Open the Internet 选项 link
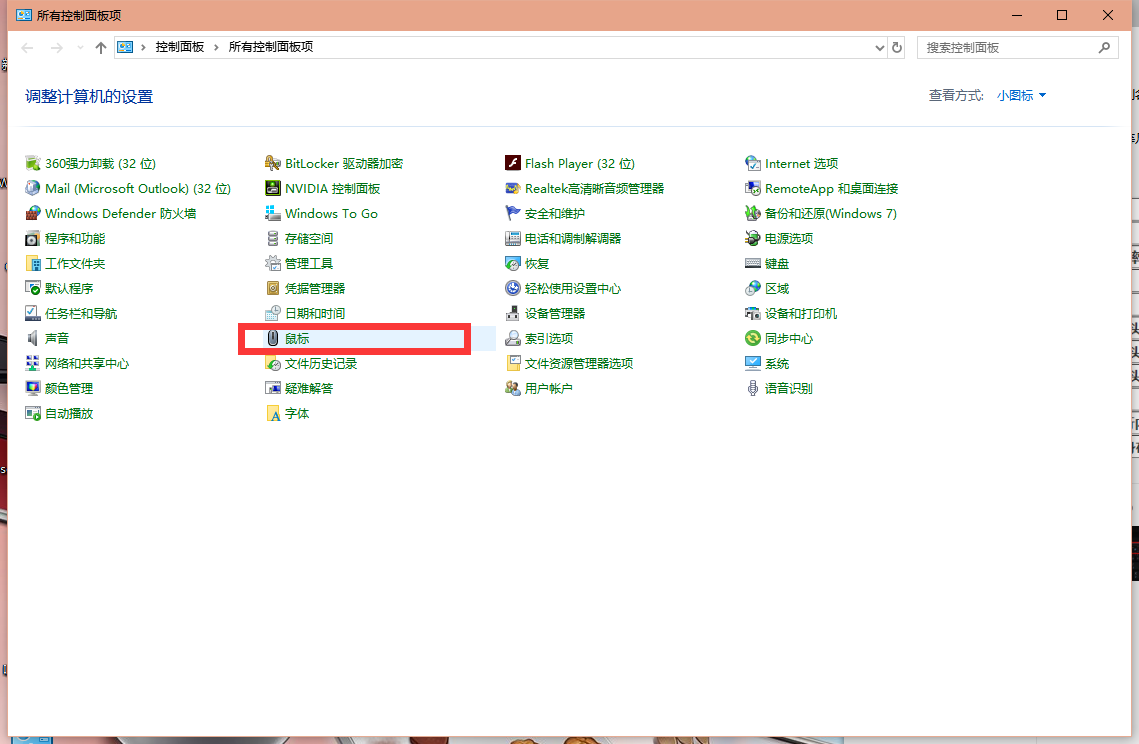 801,164
